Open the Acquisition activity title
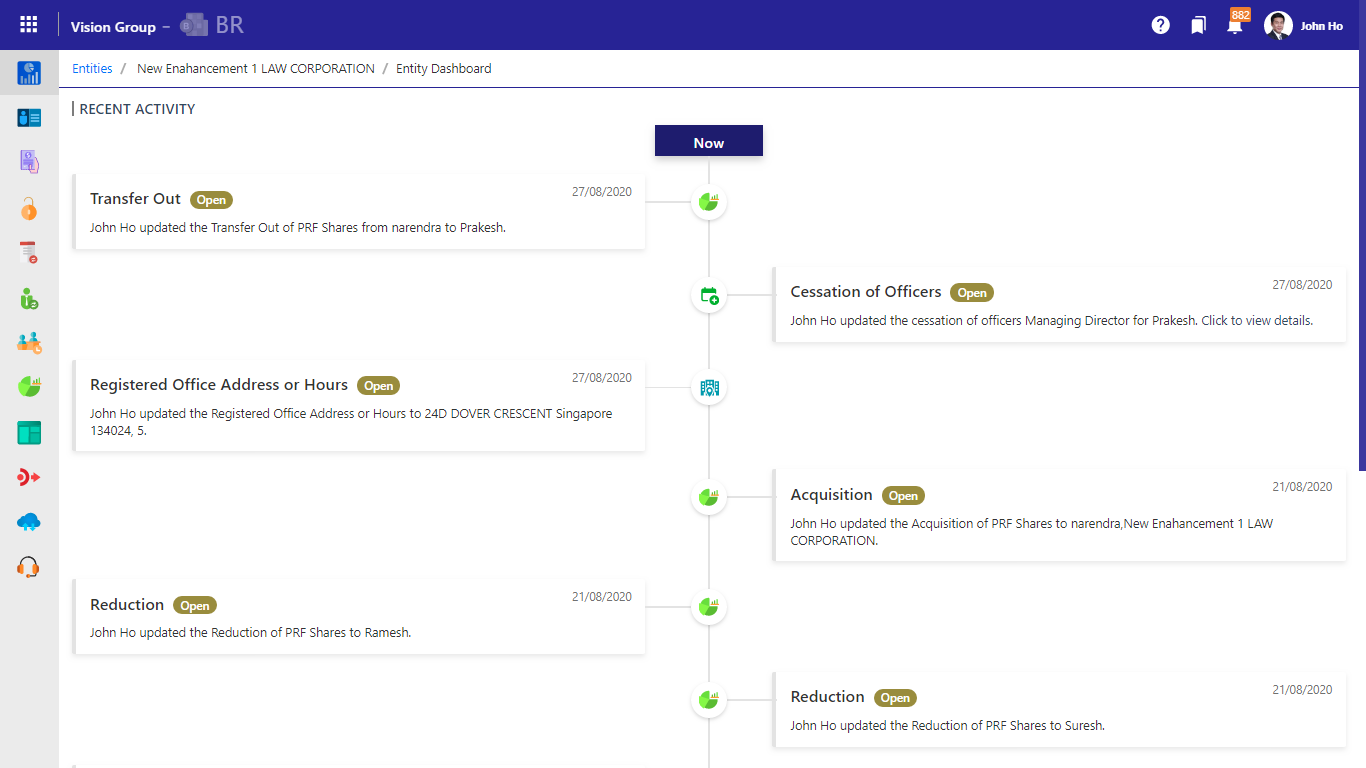 point(831,495)
